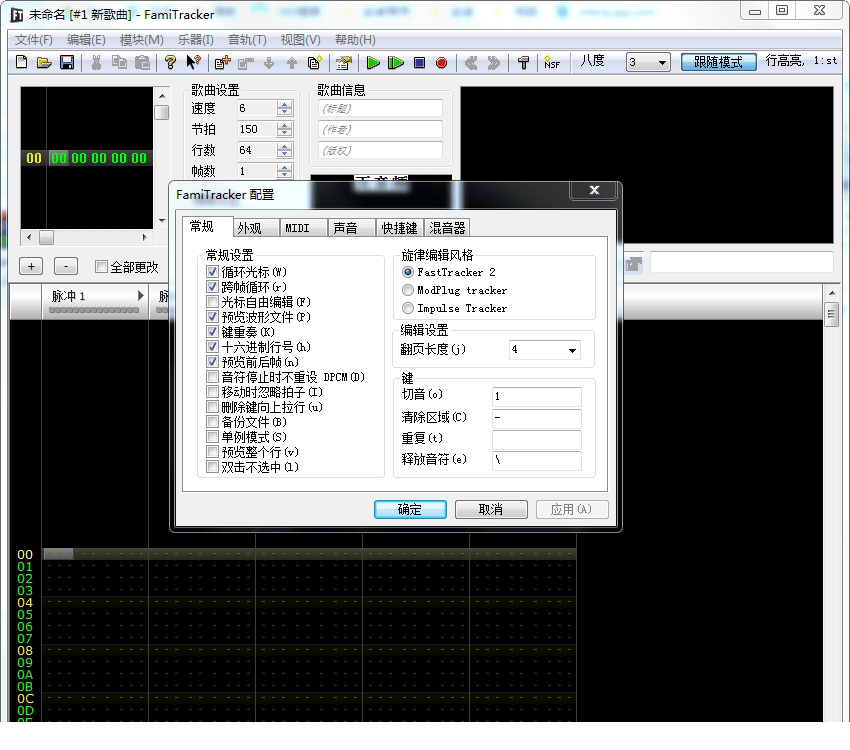
Task: Confirm settings with the 确定 button
Action: pos(410,509)
